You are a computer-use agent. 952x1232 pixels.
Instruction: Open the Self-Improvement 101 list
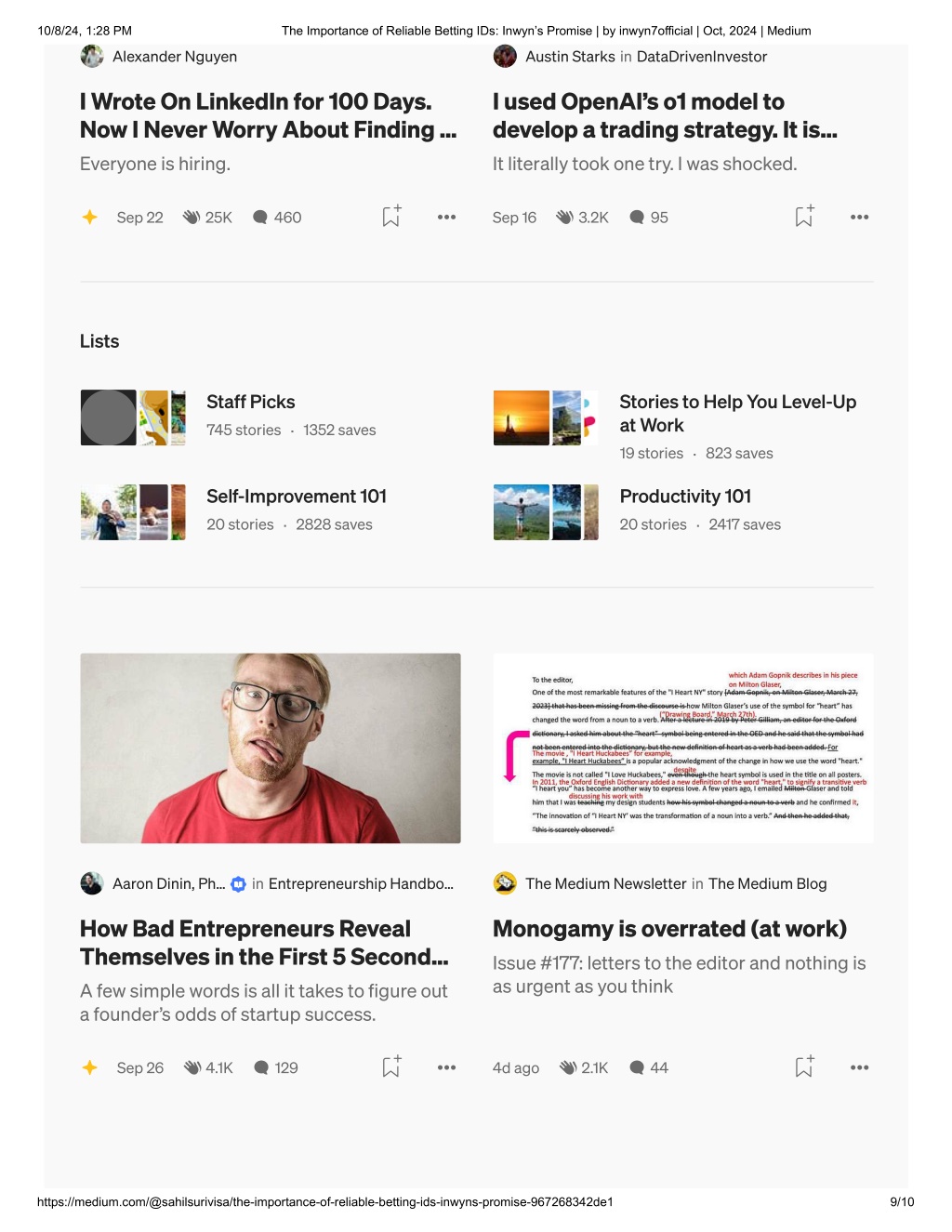[297, 497]
